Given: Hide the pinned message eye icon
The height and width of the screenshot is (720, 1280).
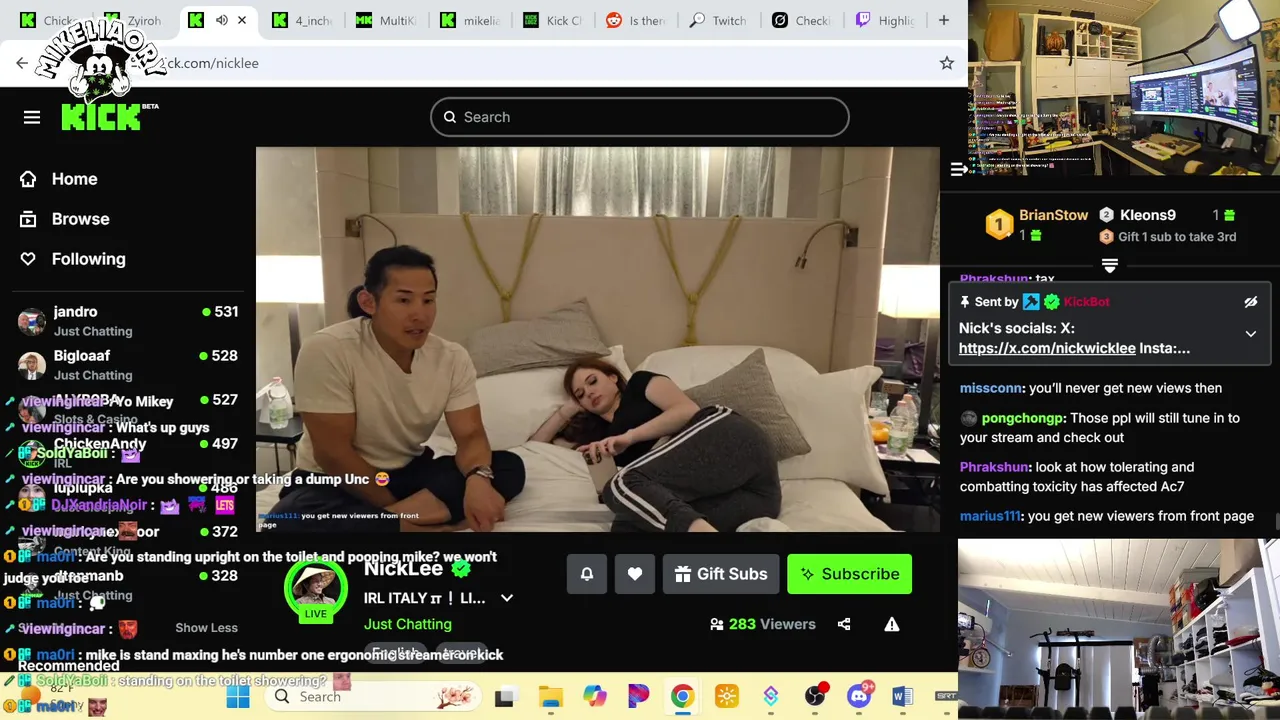Looking at the screenshot, I should (1250, 302).
